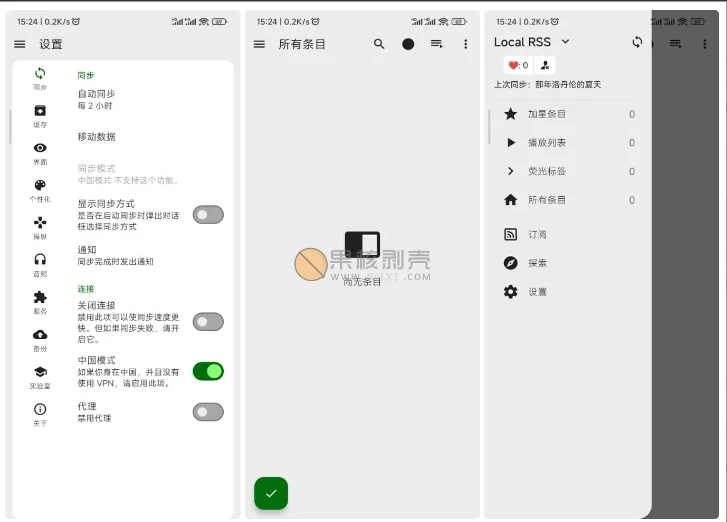Open search in 所有条目 screen
727x522 pixels.
(379, 44)
